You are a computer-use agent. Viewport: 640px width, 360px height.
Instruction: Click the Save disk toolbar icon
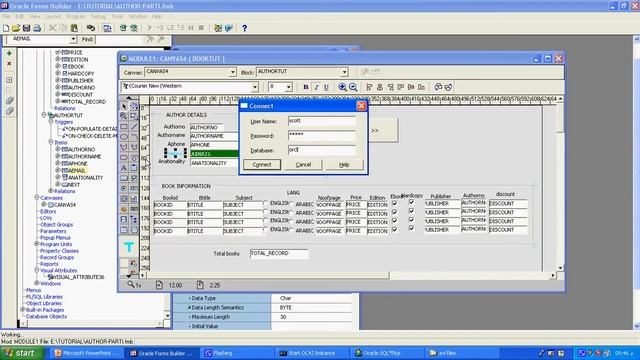tap(27, 28)
